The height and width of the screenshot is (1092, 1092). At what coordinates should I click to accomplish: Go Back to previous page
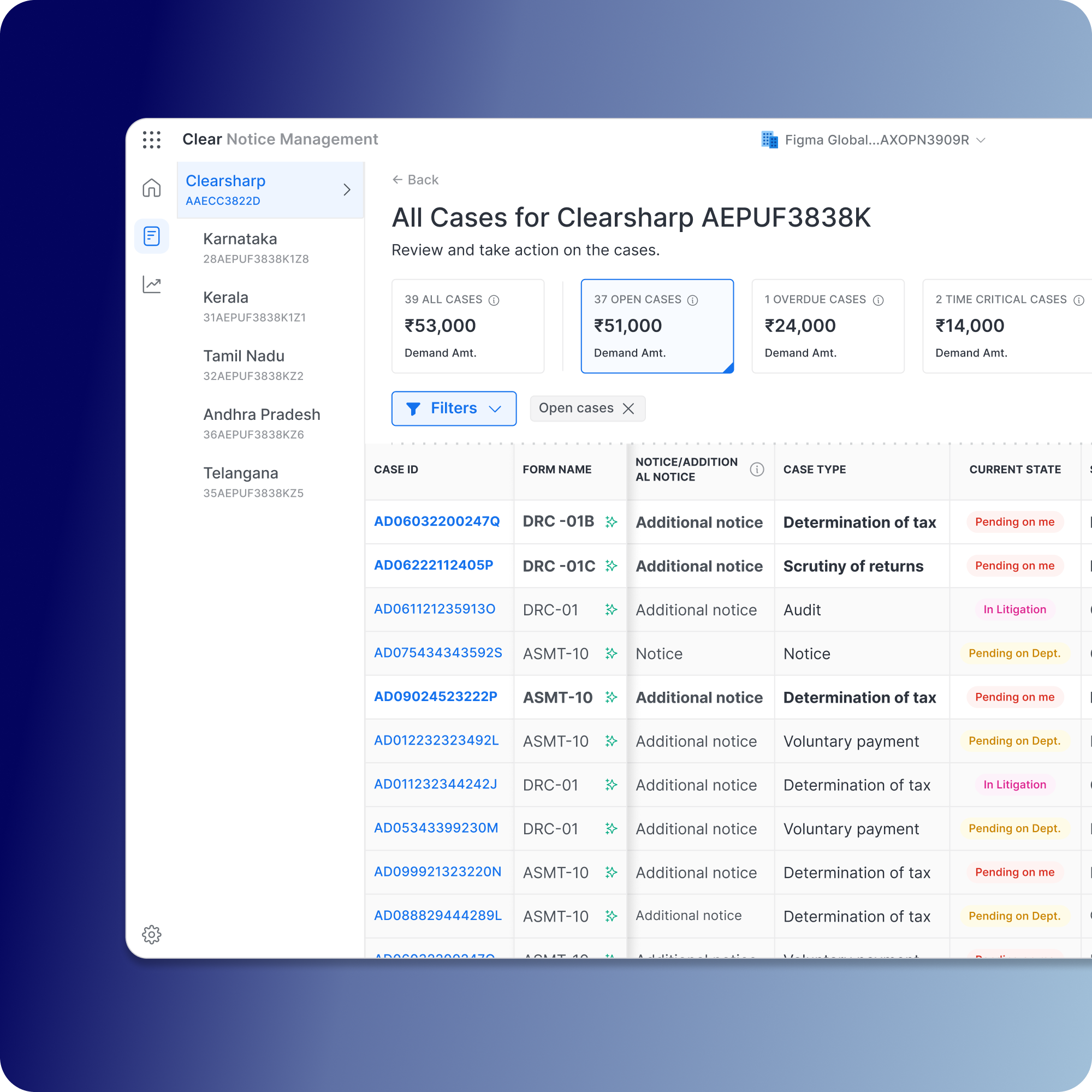coord(416,180)
